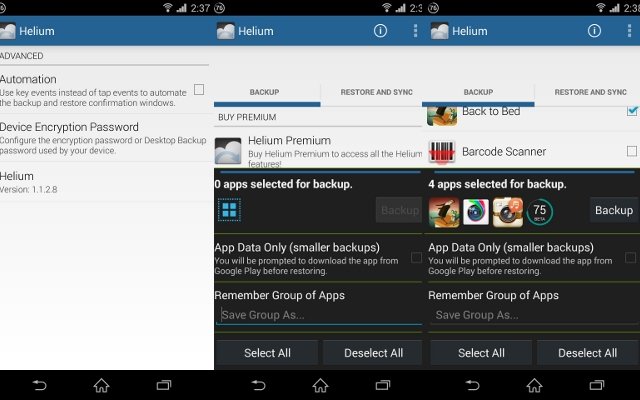The height and width of the screenshot is (400, 640).
Task: Open overflow menu in middle screen header
Action: coord(415,31)
